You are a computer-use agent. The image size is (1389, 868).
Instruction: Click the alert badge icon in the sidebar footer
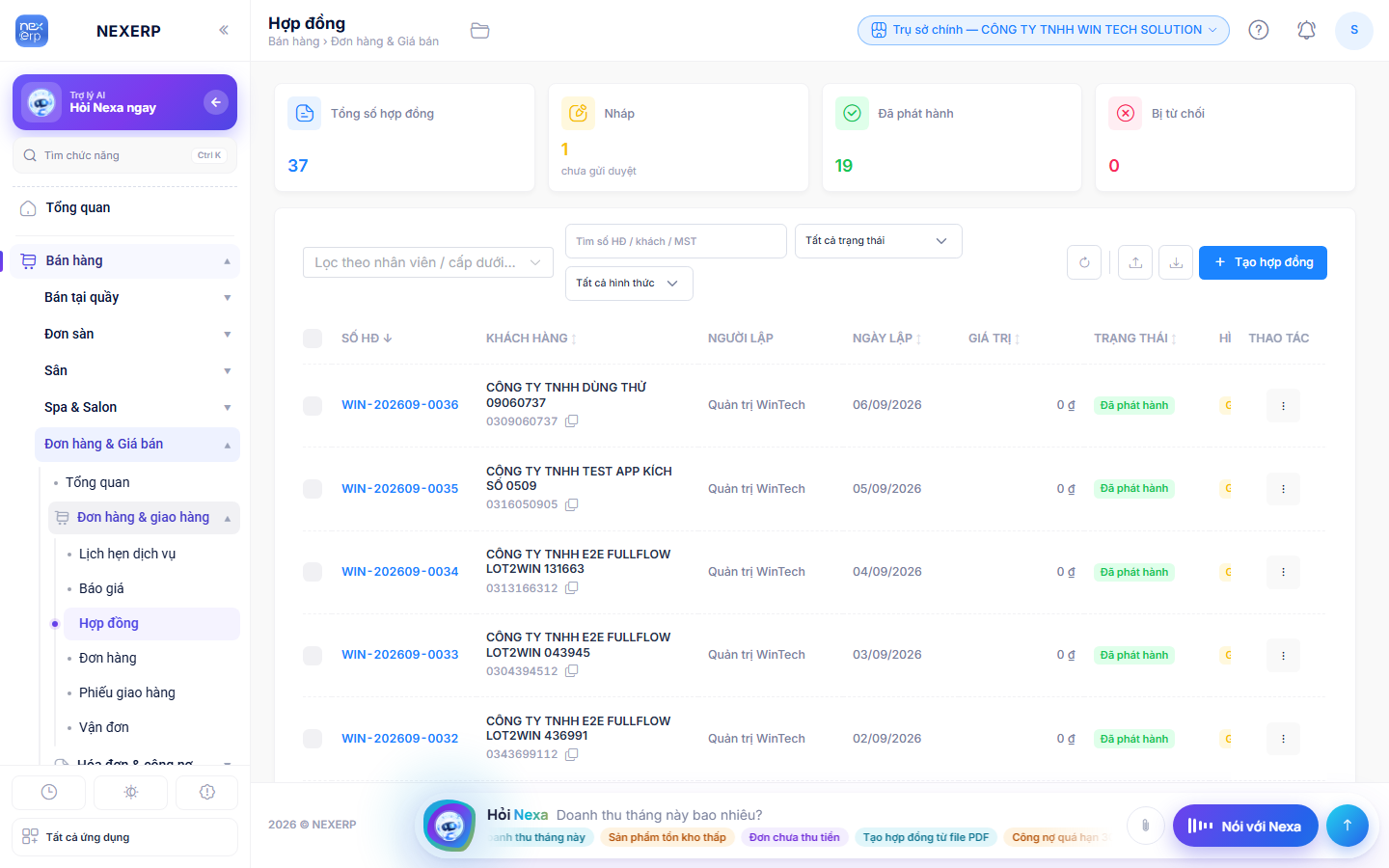click(207, 792)
